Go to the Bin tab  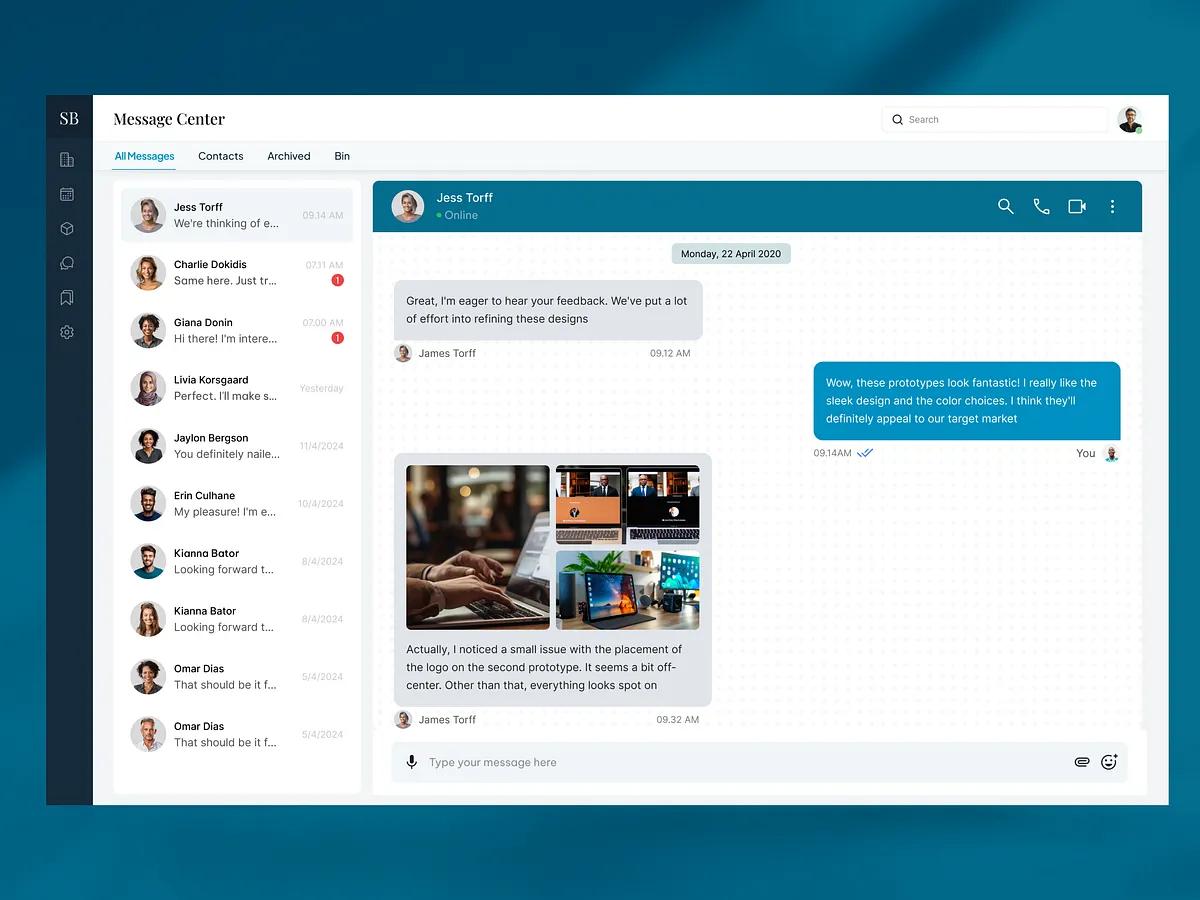[x=342, y=156]
